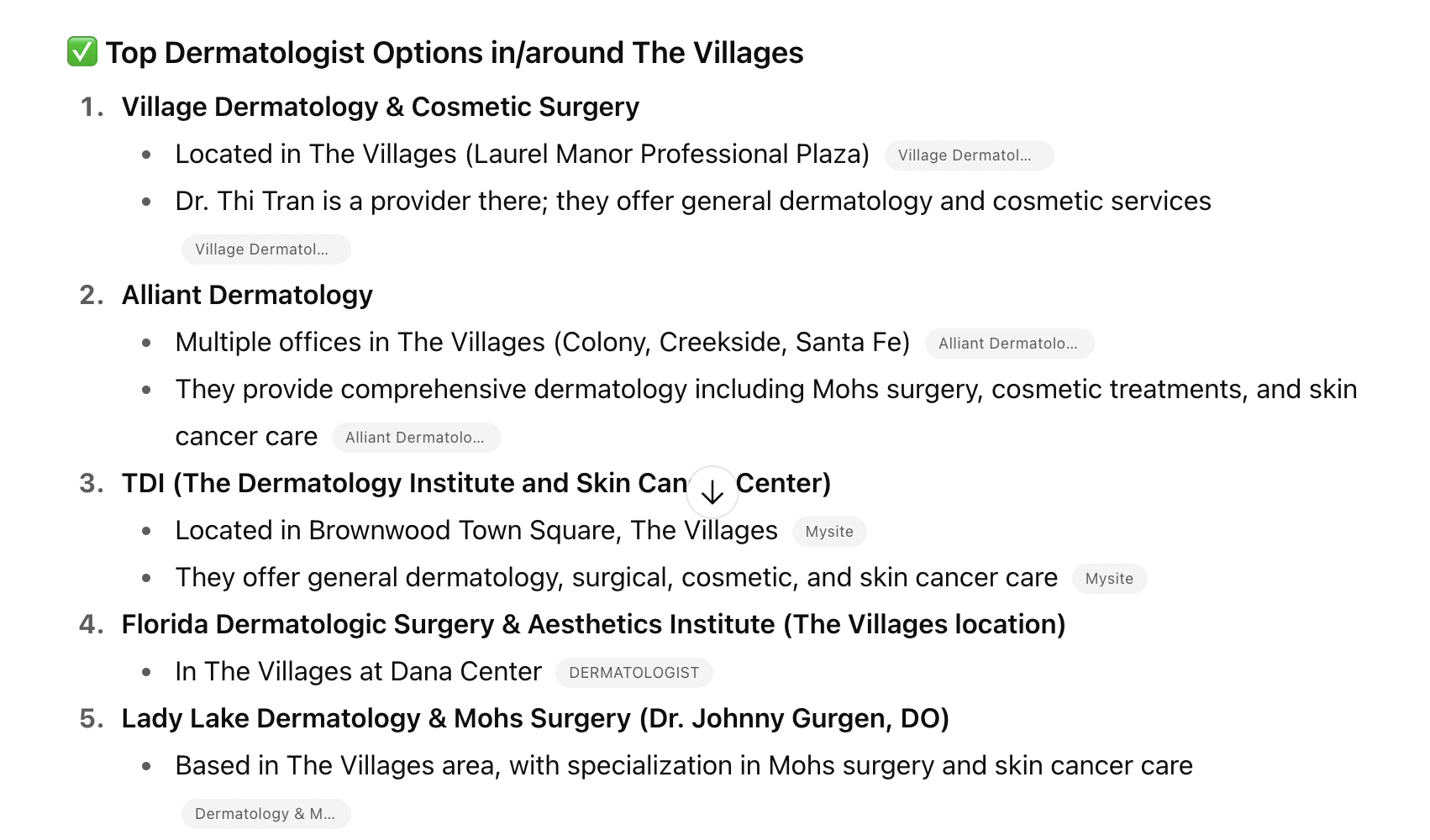Click the green checkmark emoji in the heading
The width and height of the screenshot is (1430, 840).
(82, 52)
